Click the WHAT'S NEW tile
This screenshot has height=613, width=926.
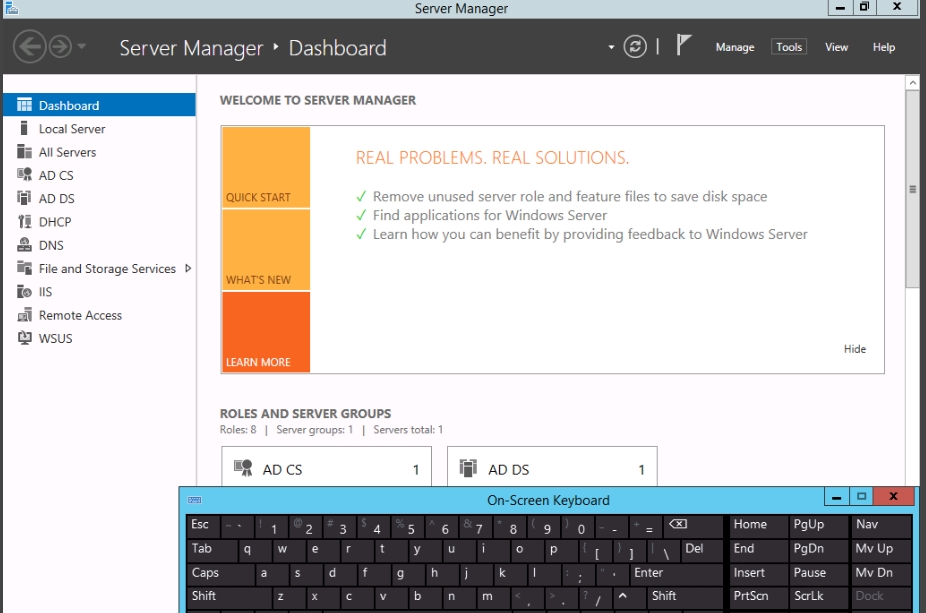tap(266, 250)
